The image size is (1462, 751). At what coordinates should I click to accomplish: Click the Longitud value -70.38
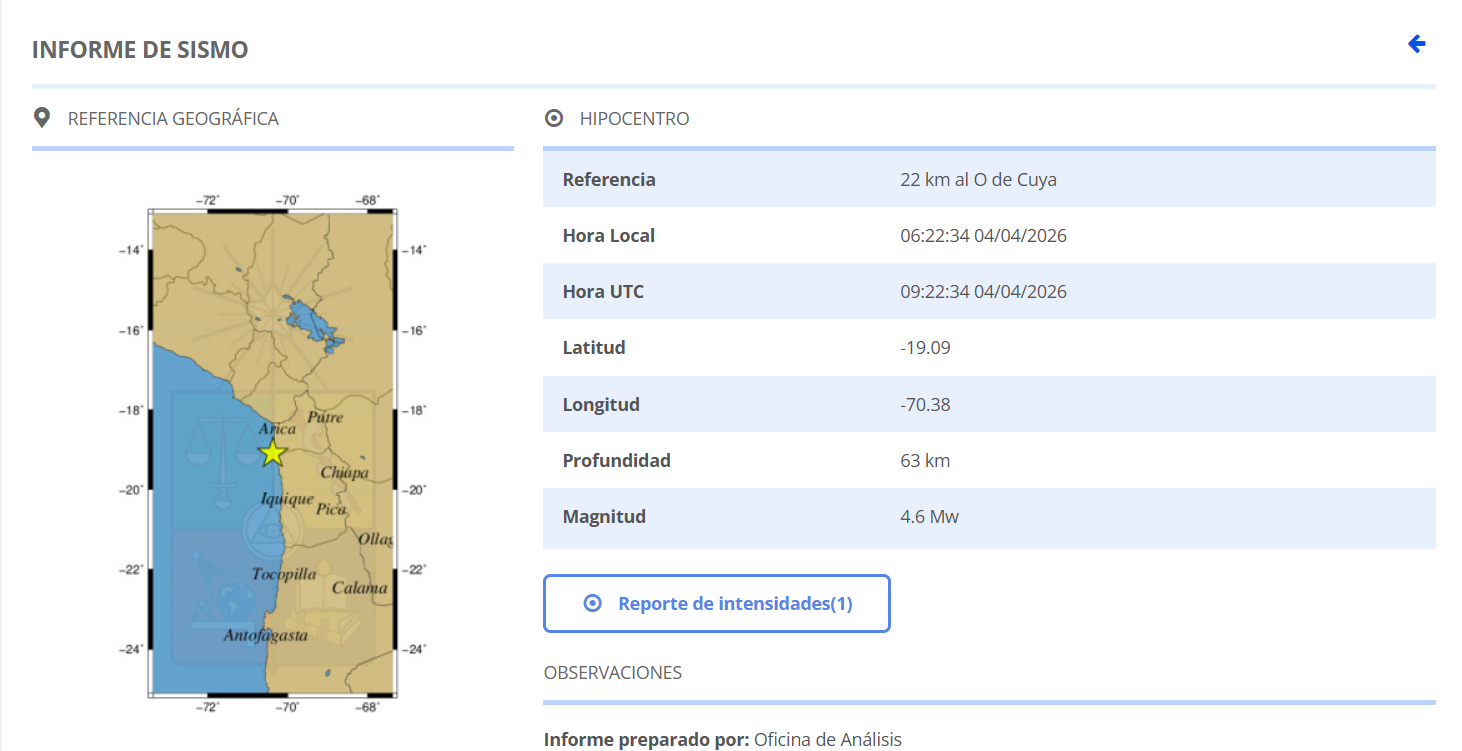pyautogui.click(x=924, y=405)
